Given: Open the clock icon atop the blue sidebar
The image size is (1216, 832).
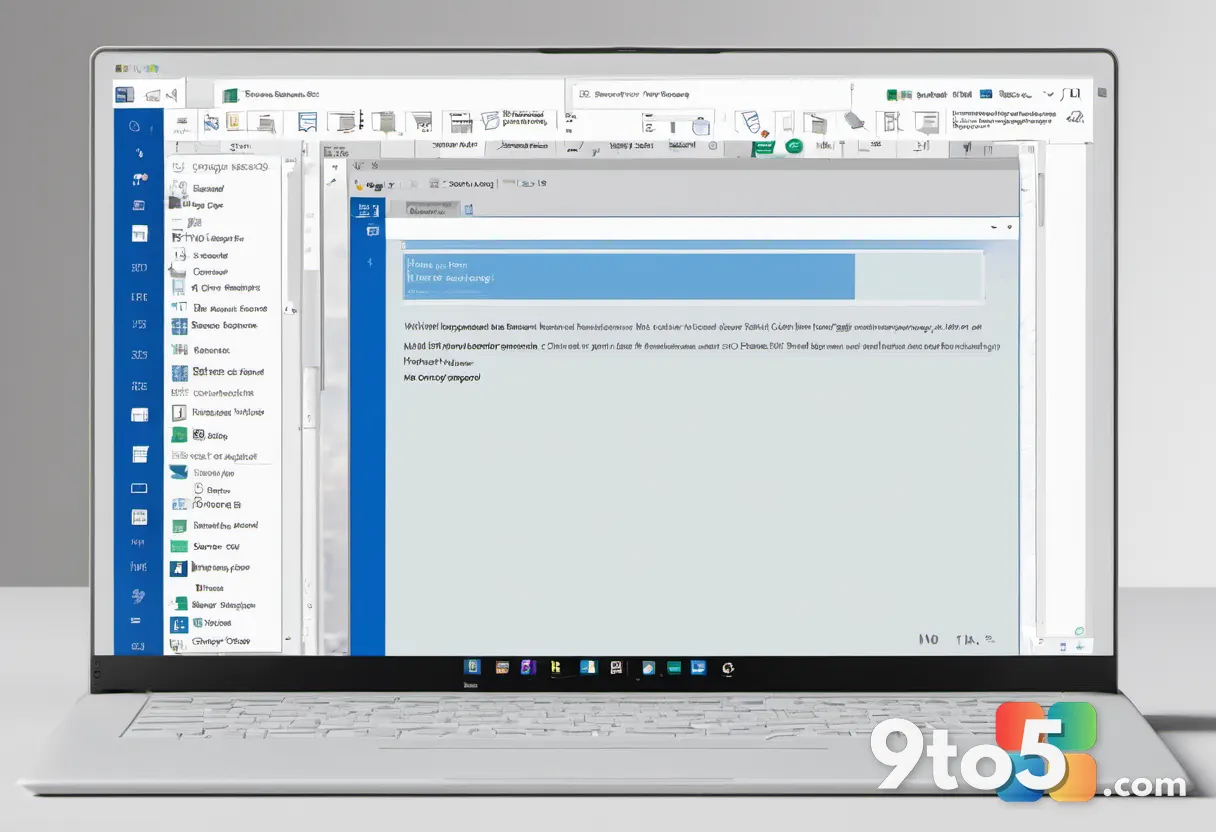Looking at the screenshot, I should point(134,127).
